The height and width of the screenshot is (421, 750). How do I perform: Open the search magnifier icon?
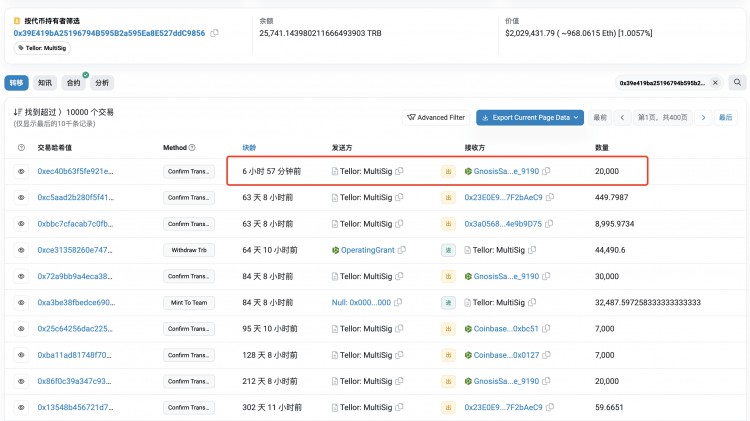[737, 82]
